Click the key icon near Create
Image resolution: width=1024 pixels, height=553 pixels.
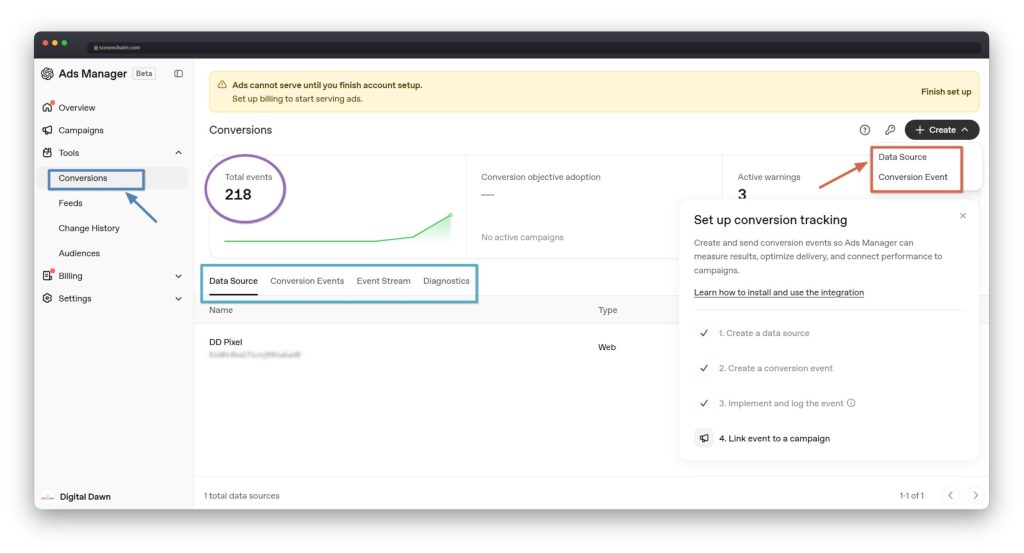click(x=889, y=130)
